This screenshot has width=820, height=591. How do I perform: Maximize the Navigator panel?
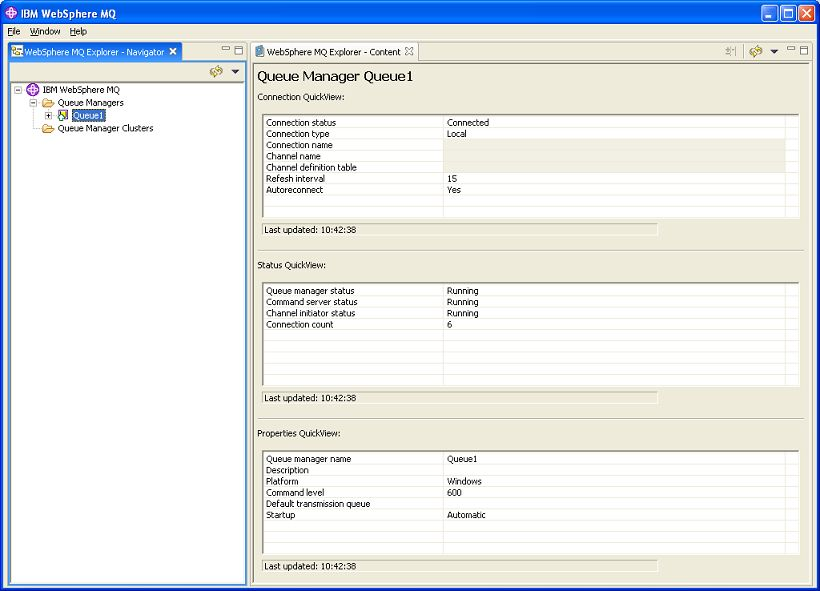pyautogui.click(x=239, y=50)
